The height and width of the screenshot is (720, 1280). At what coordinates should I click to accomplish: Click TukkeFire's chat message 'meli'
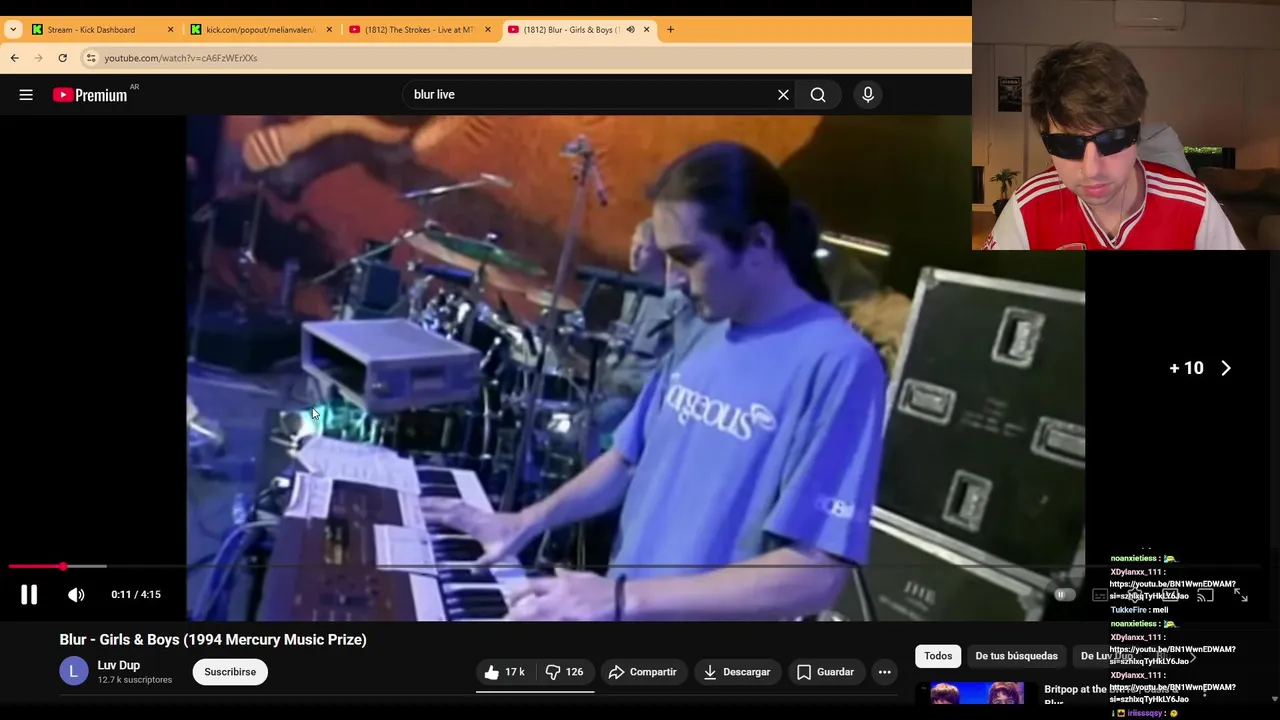tap(1139, 610)
